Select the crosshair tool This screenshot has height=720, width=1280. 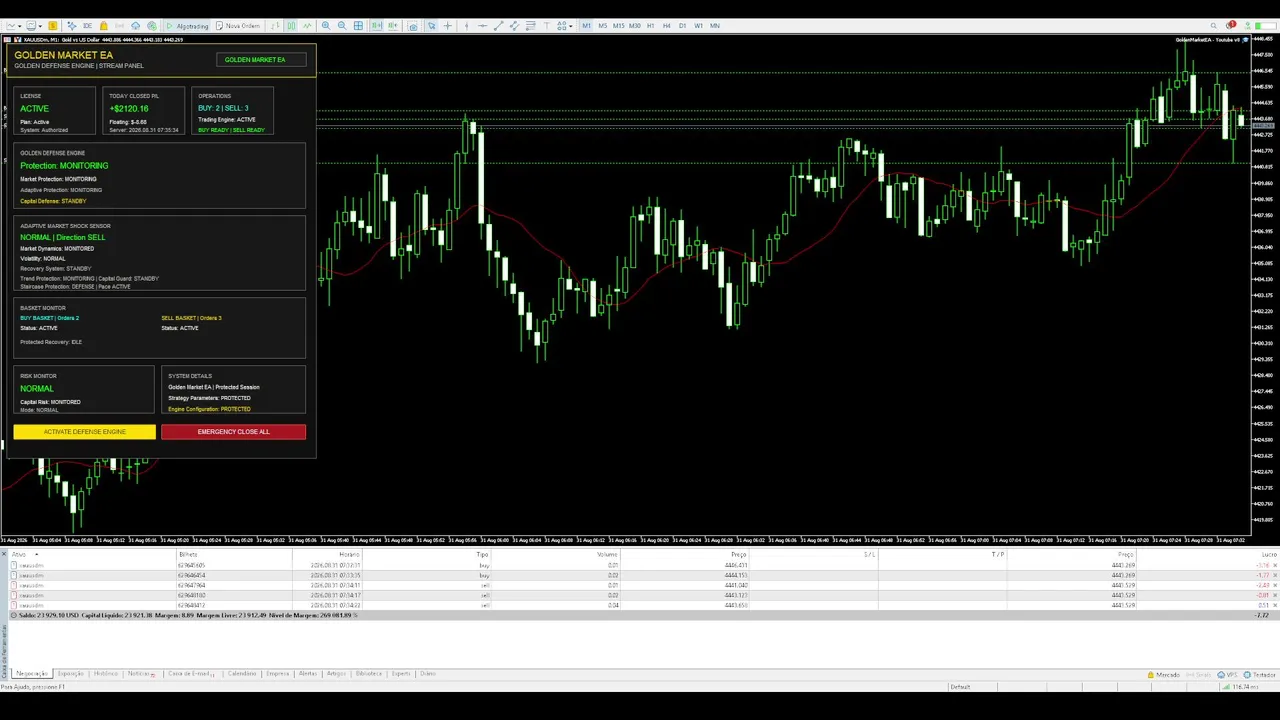(x=448, y=25)
